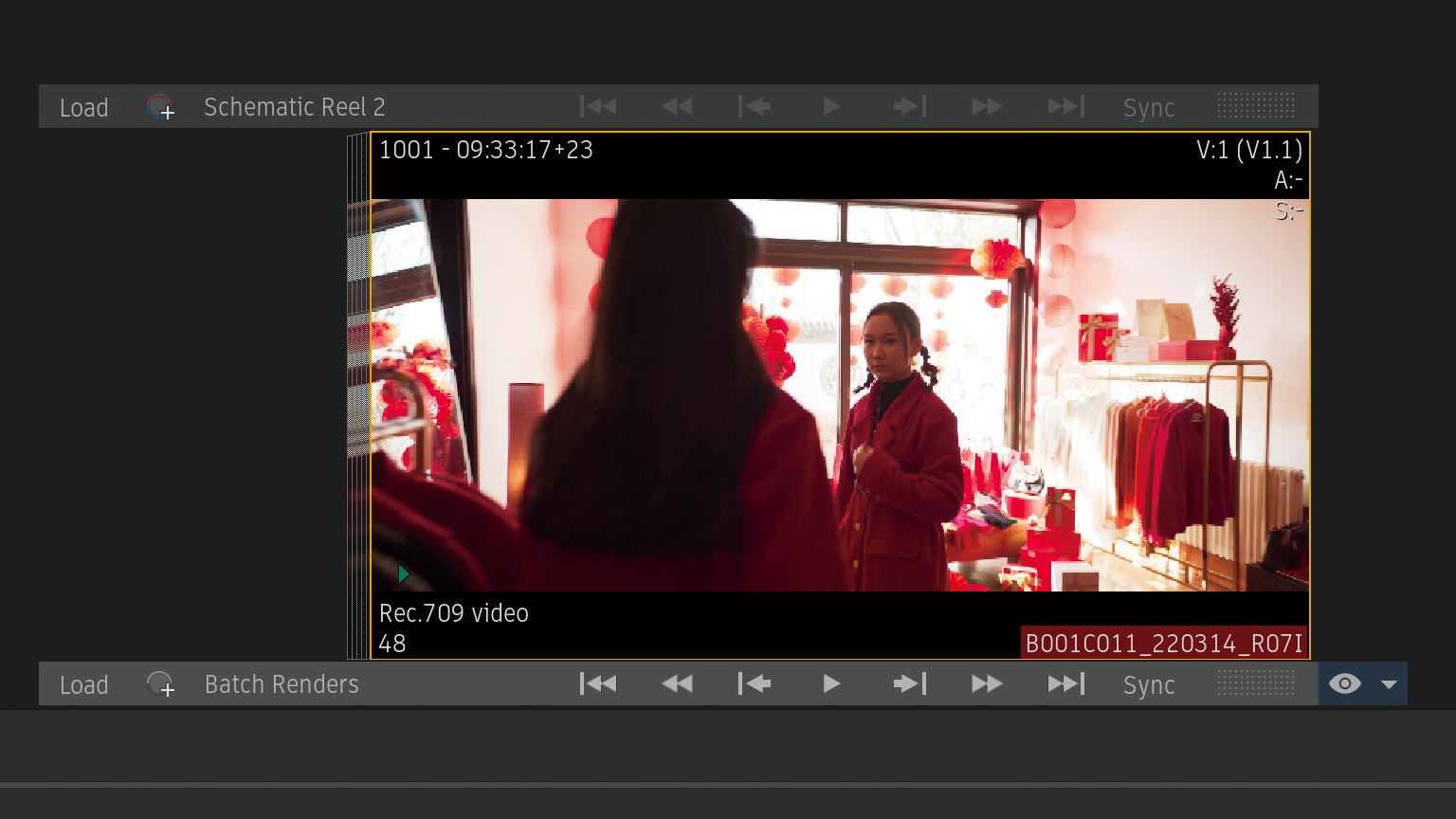Go to start on Schematic Reel 2 bar

coord(598,106)
